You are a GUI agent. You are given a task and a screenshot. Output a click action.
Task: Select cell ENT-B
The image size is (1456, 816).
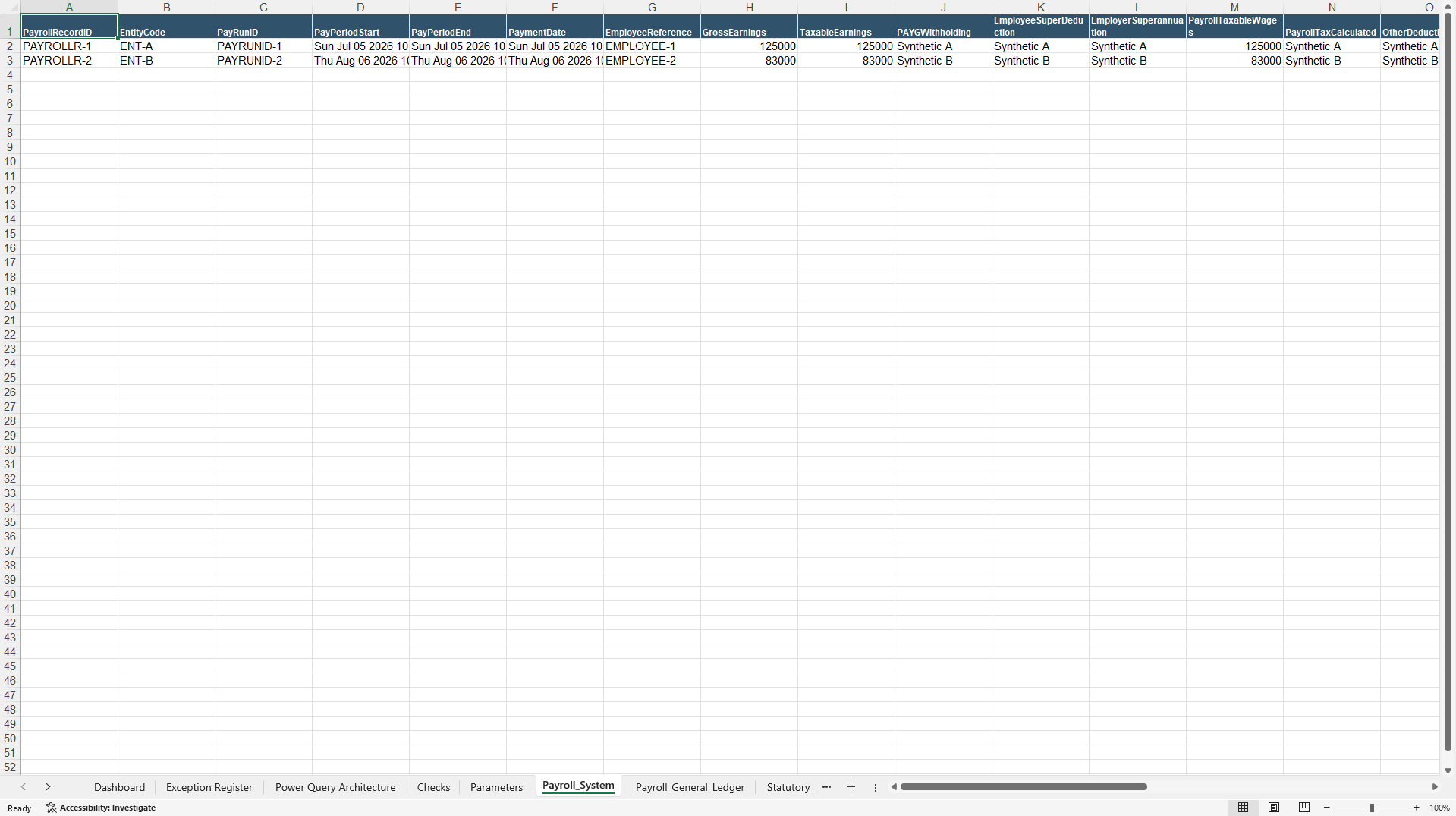(166, 61)
